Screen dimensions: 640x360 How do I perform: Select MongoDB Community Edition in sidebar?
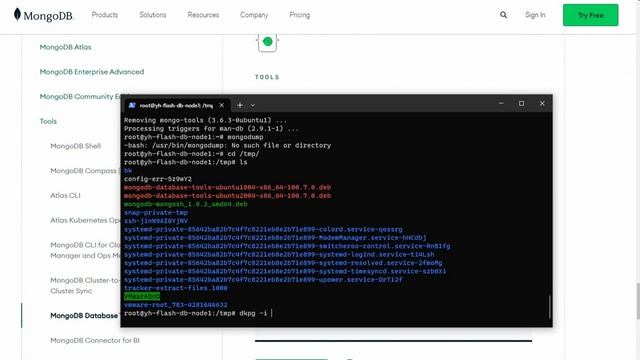[x=80, y=97]
